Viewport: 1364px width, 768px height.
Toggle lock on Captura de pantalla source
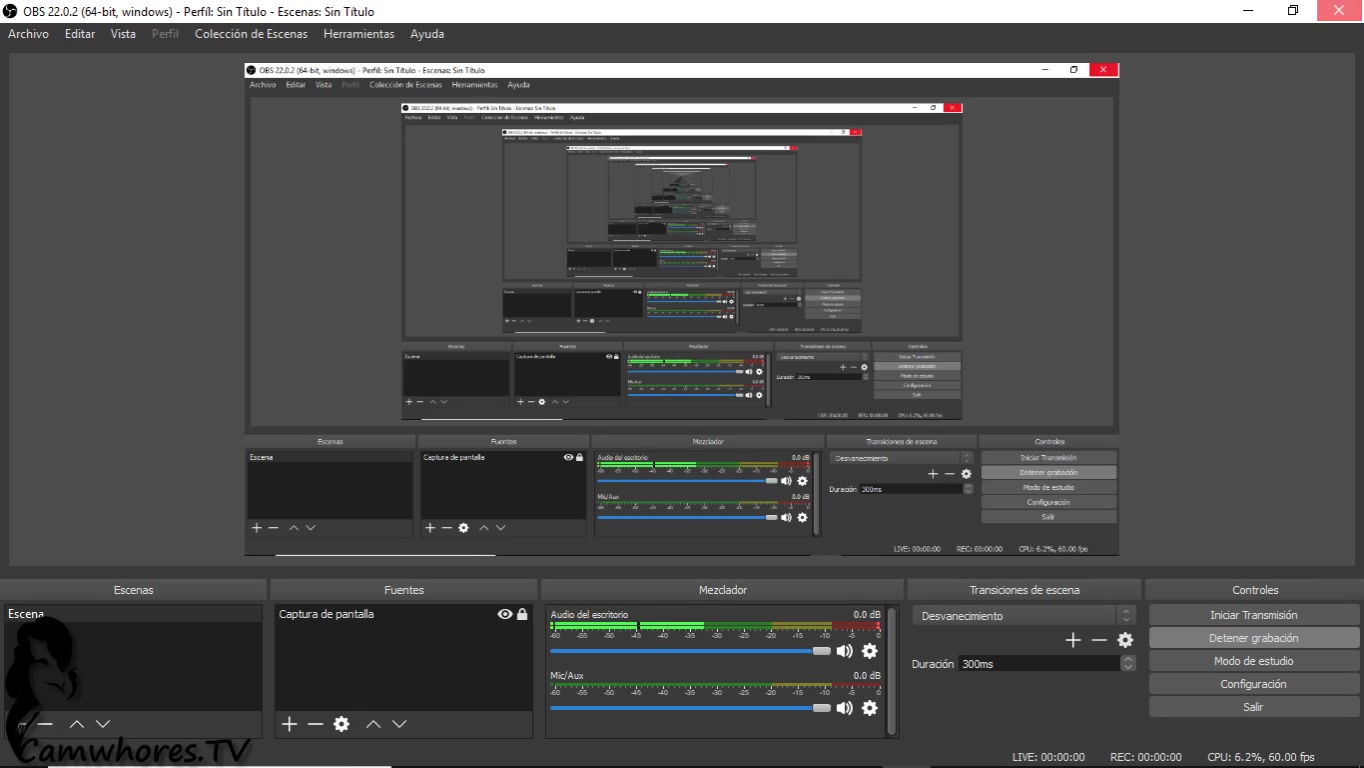[522, 614]
